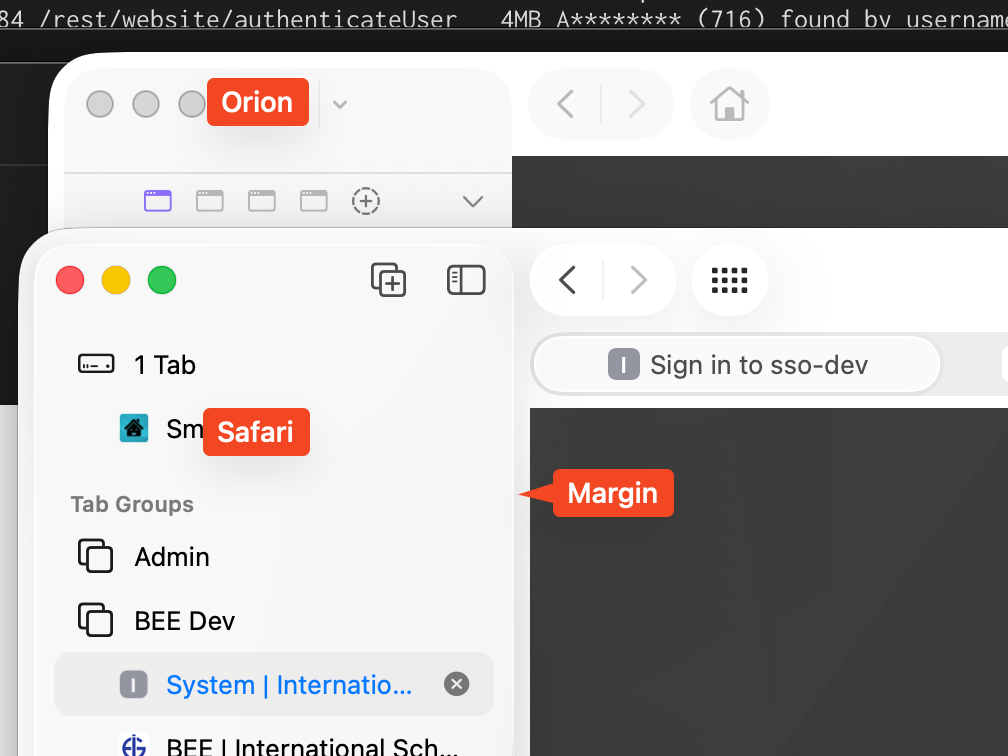Go back in the Orion window
The image size is (1008, 756).
point(566,104)
